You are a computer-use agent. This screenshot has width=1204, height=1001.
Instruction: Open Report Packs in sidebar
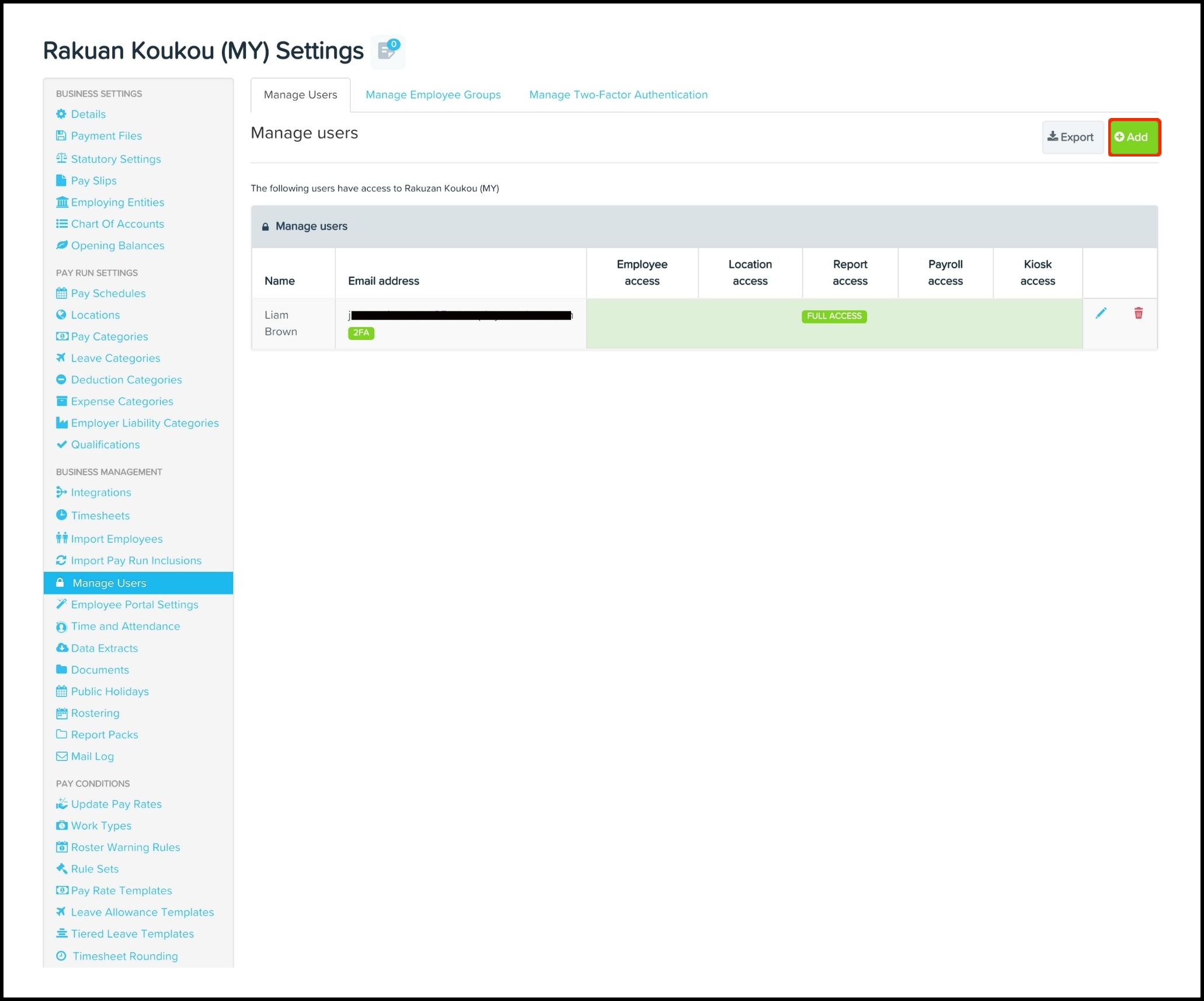click(105, 735)
